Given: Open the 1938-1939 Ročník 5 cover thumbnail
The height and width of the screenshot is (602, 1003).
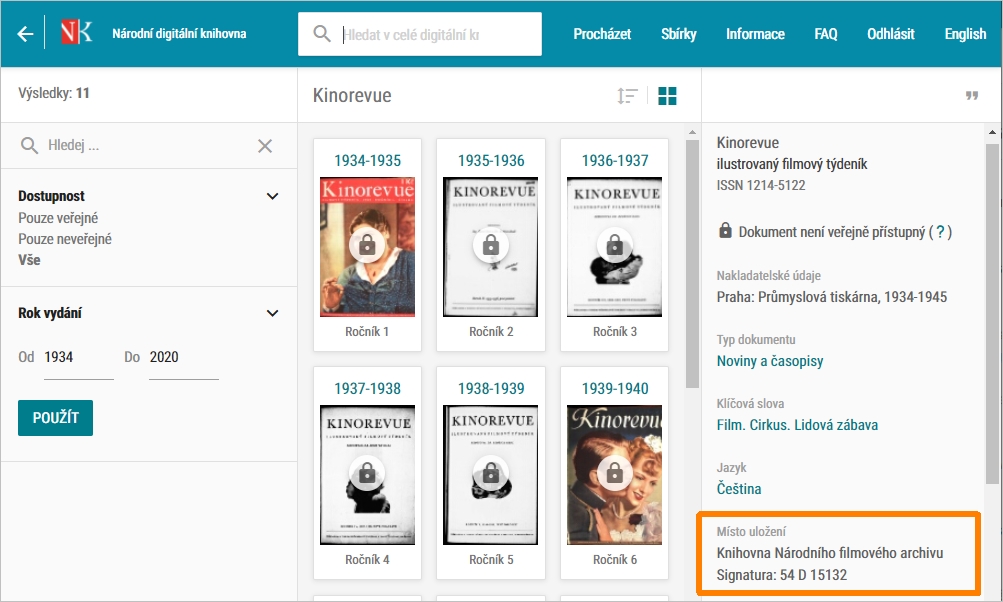Looking at the screenshot, I should (491, 475).
